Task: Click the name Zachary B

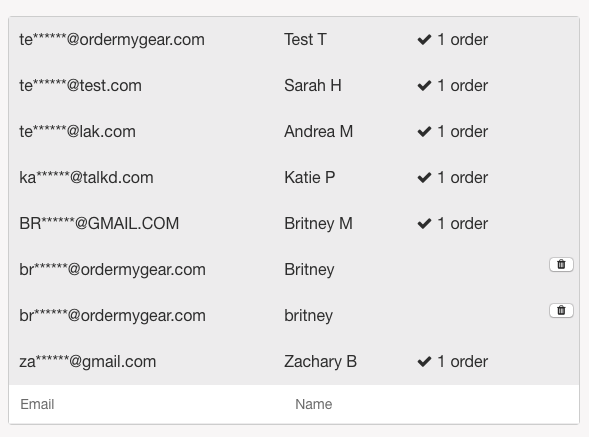Action: [320, 362]
